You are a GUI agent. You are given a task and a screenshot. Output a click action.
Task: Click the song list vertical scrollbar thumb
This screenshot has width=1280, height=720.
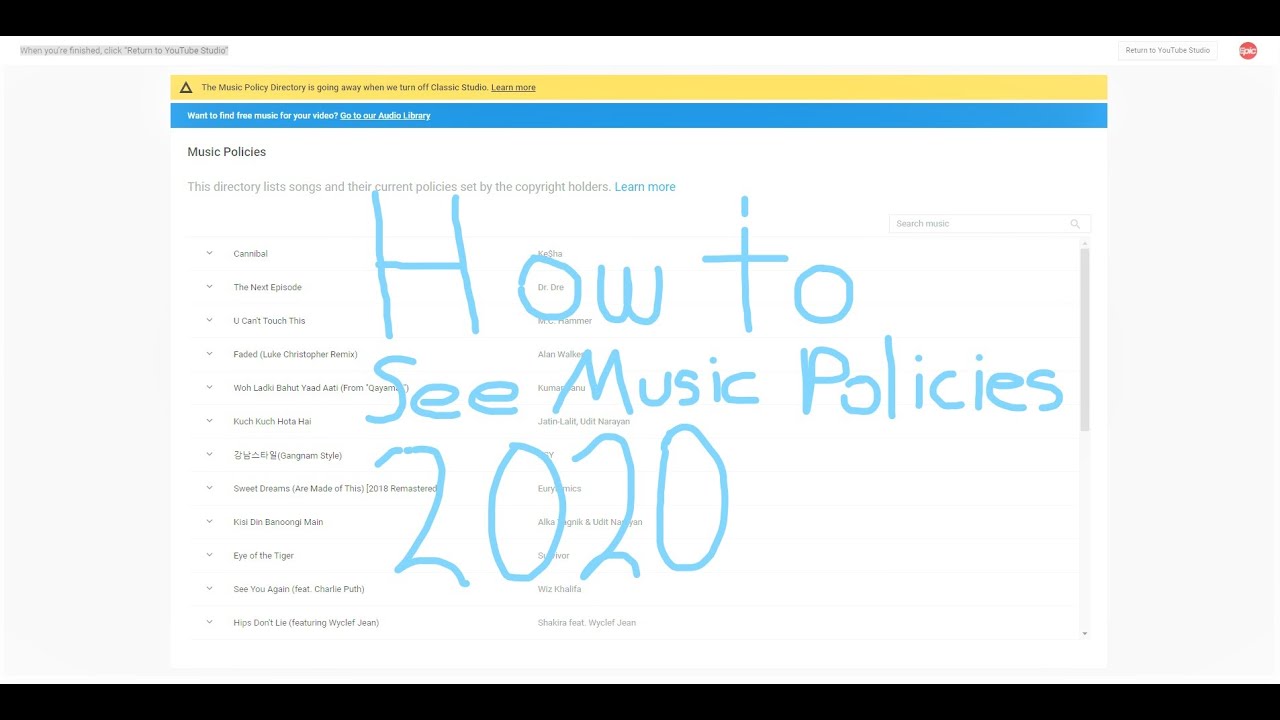point(1085,340)
